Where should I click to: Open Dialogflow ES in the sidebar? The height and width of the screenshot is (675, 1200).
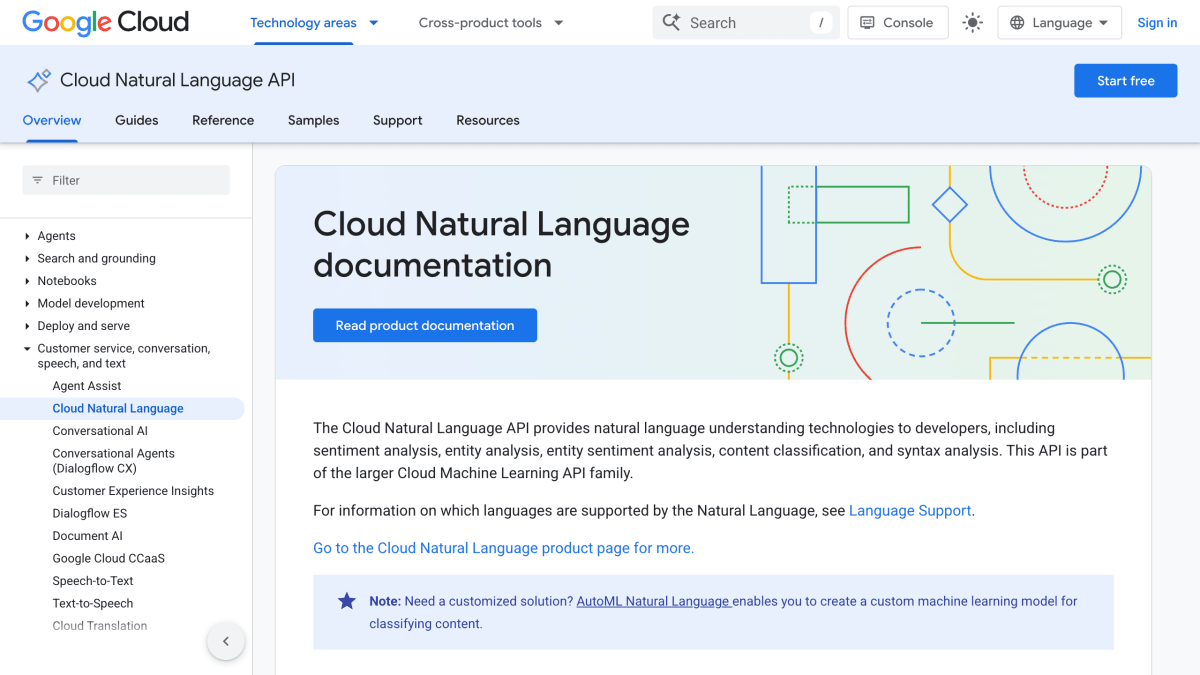(90, 513)
